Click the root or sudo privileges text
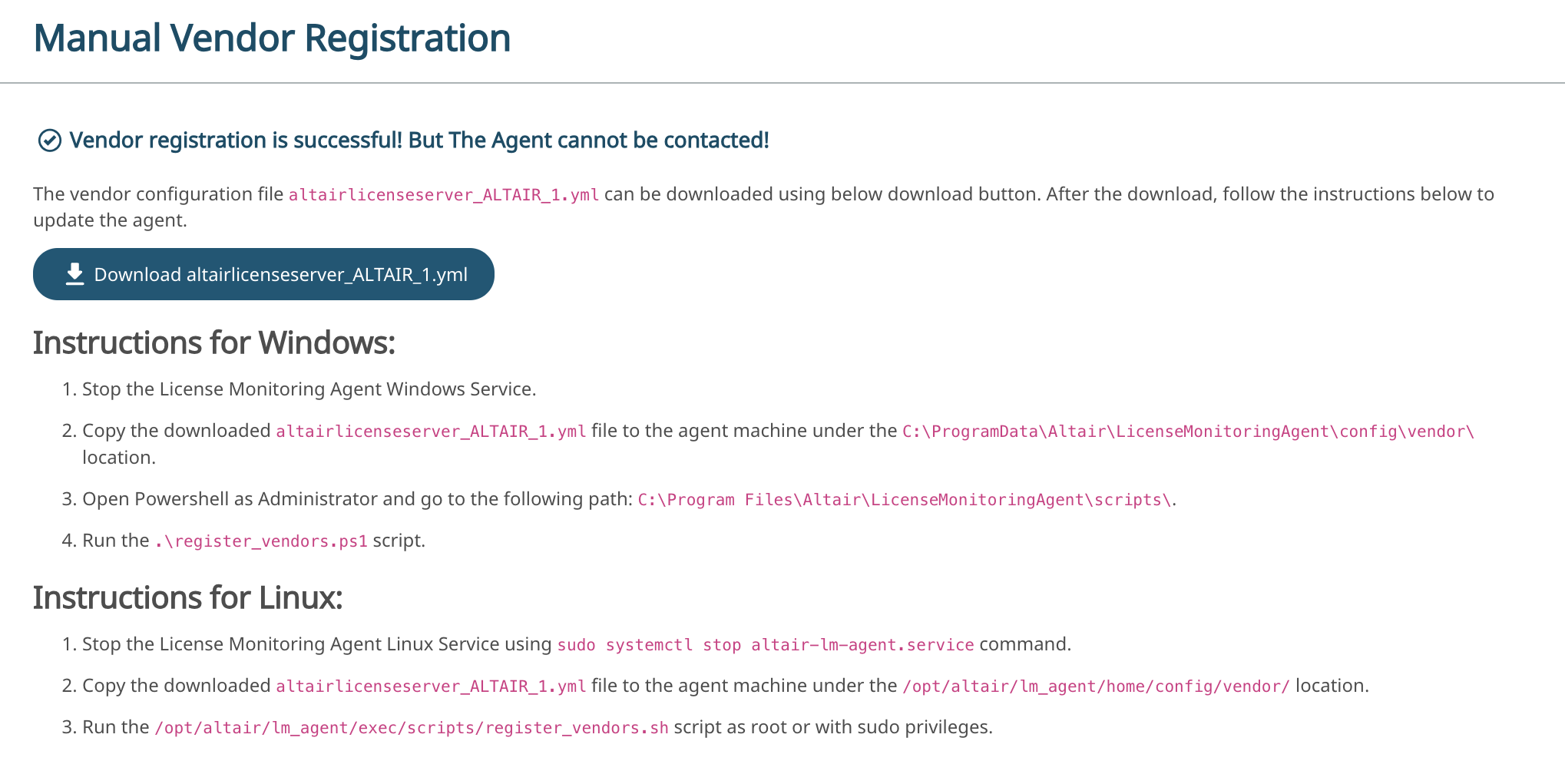 pyautogui.click(x=832, y=727)
